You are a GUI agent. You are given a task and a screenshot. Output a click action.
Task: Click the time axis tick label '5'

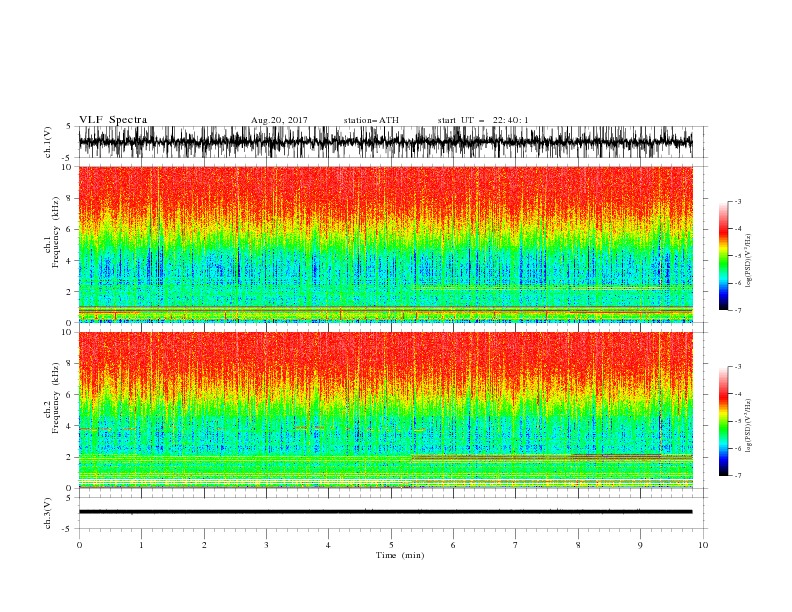click(x=391, y=545)
